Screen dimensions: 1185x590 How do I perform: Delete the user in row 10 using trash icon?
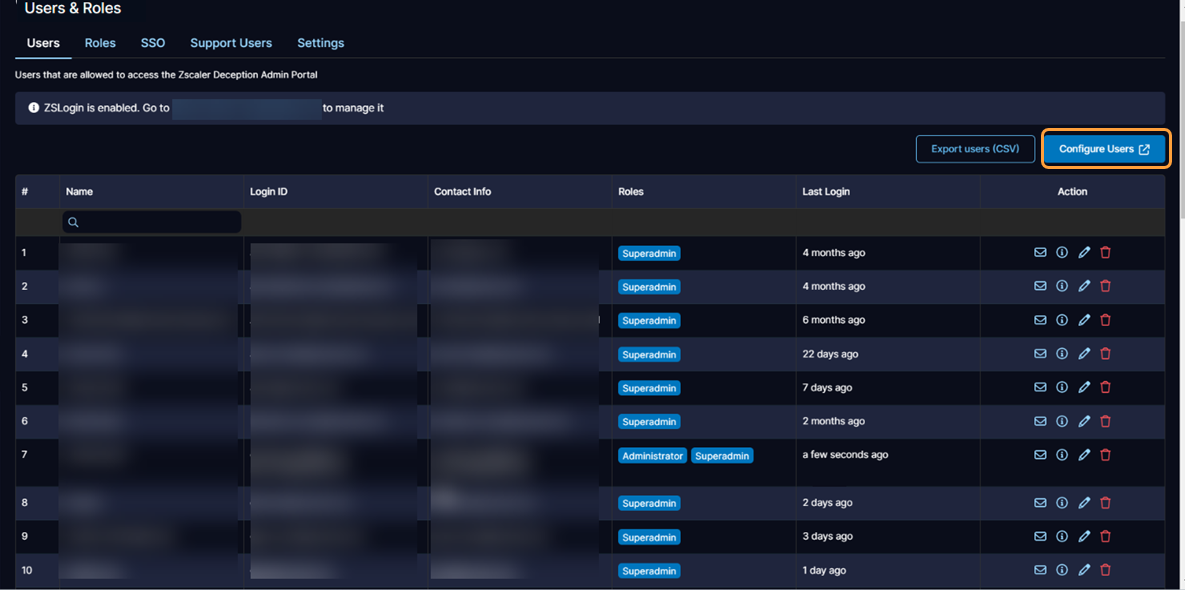(x=1105, y=569)
